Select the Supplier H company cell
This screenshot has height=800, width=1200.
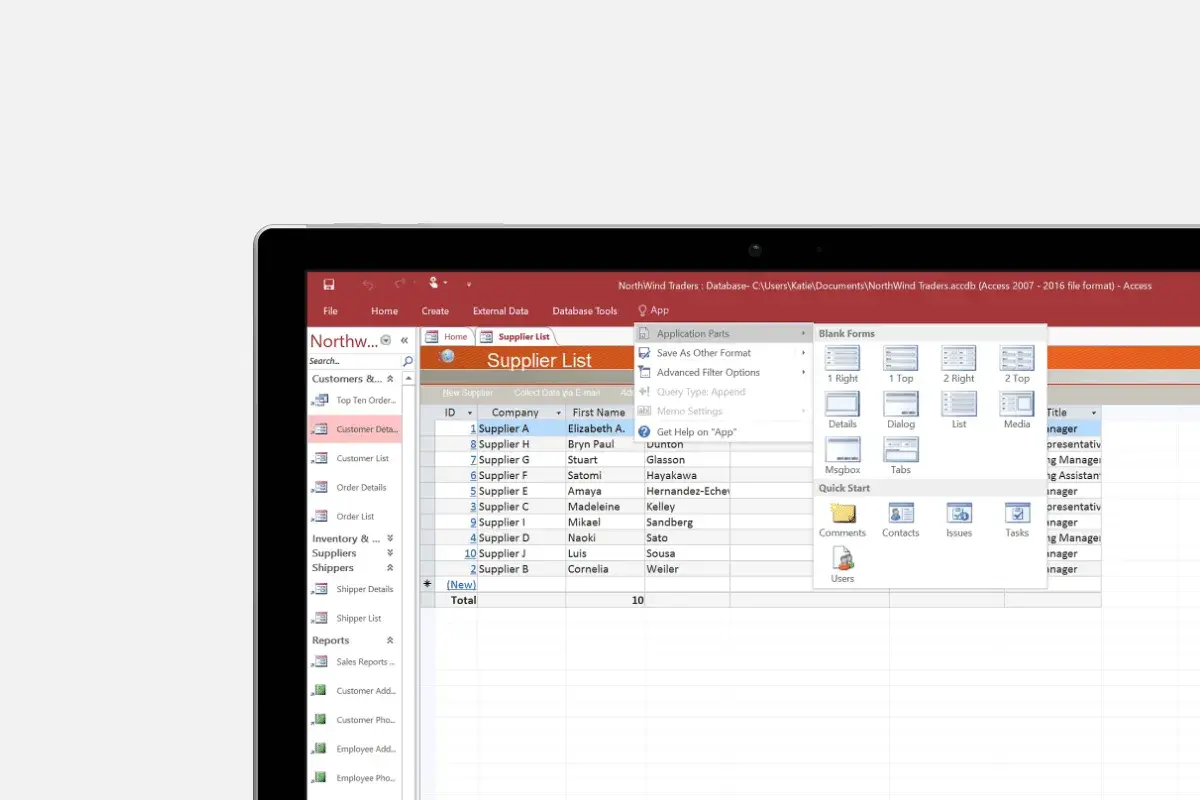521,444
